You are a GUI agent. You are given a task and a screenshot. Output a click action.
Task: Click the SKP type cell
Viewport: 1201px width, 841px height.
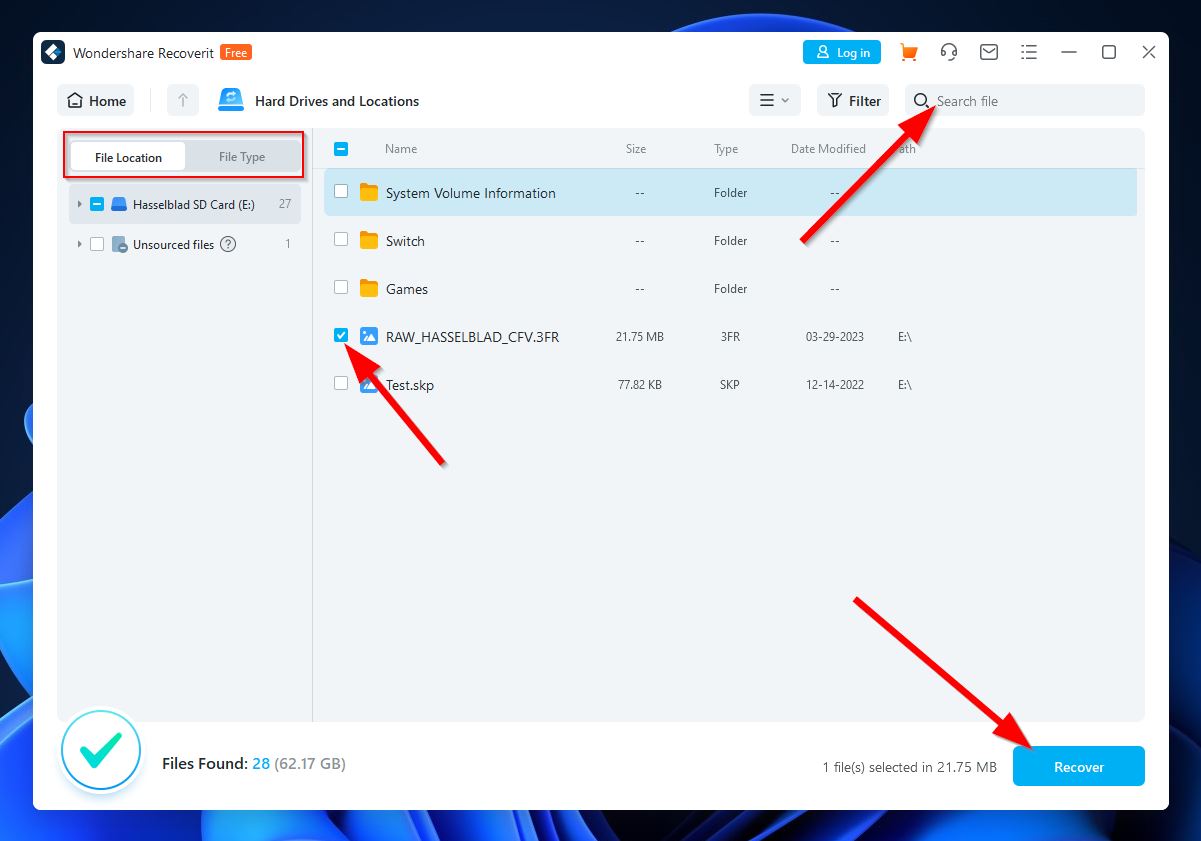click(x=730, y=385)
